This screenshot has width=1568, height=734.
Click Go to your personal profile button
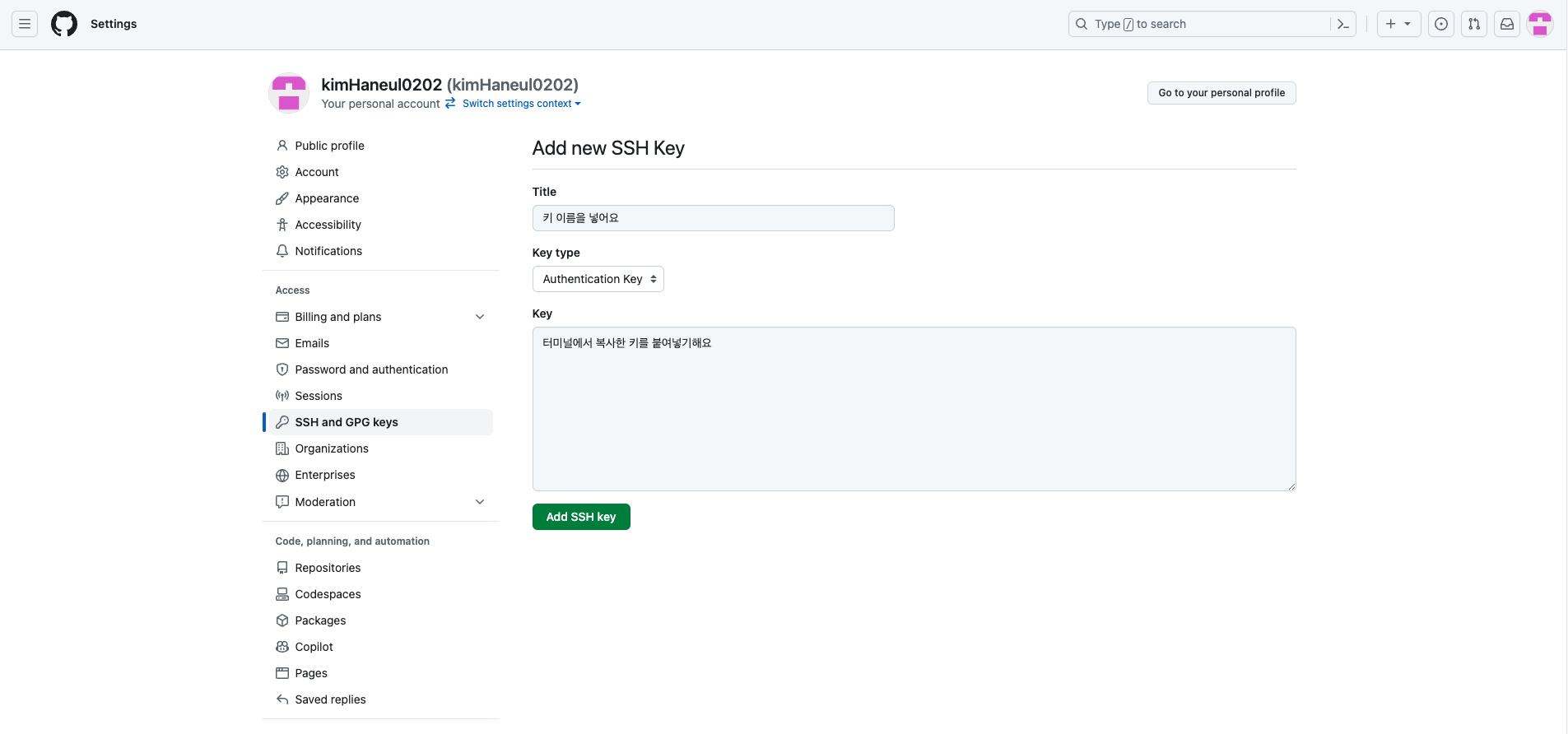(1221, 93)
